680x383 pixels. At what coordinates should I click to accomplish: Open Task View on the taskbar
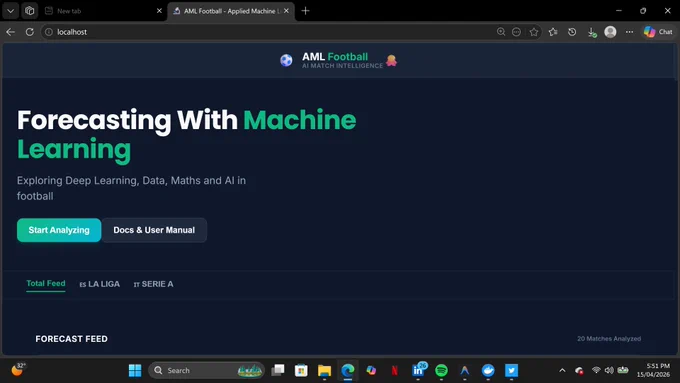point(278,370)
